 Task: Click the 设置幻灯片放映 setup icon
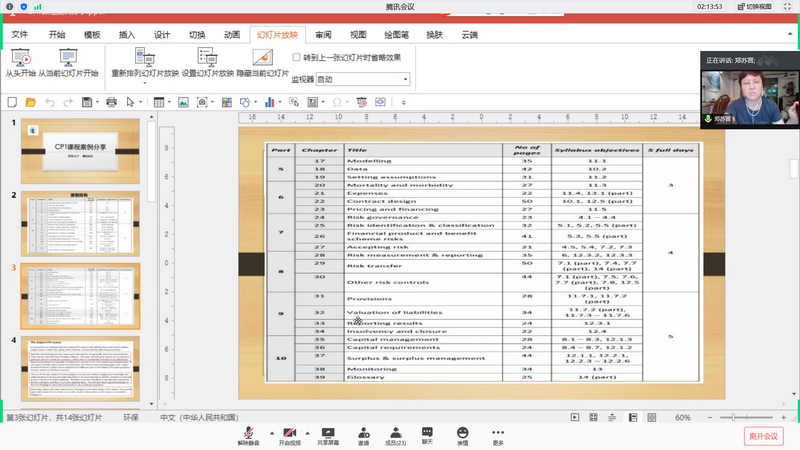208,57
